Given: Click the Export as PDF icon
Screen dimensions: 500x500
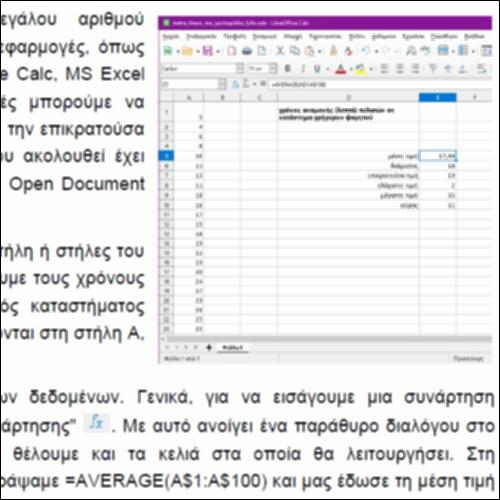Looking at the screenshot, I should click(x=232, y=51).
